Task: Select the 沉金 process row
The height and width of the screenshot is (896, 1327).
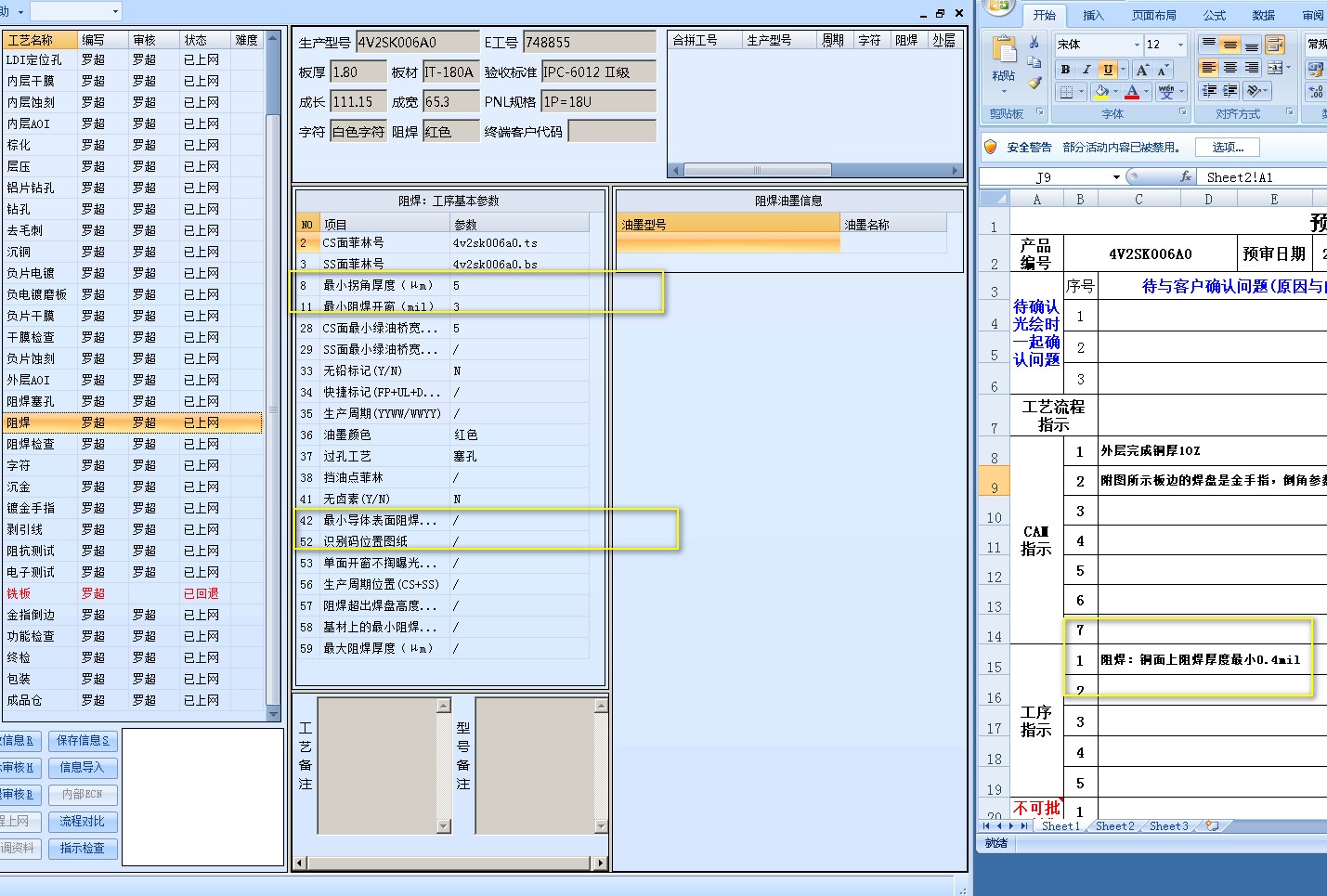Action: tap(133, 487)
